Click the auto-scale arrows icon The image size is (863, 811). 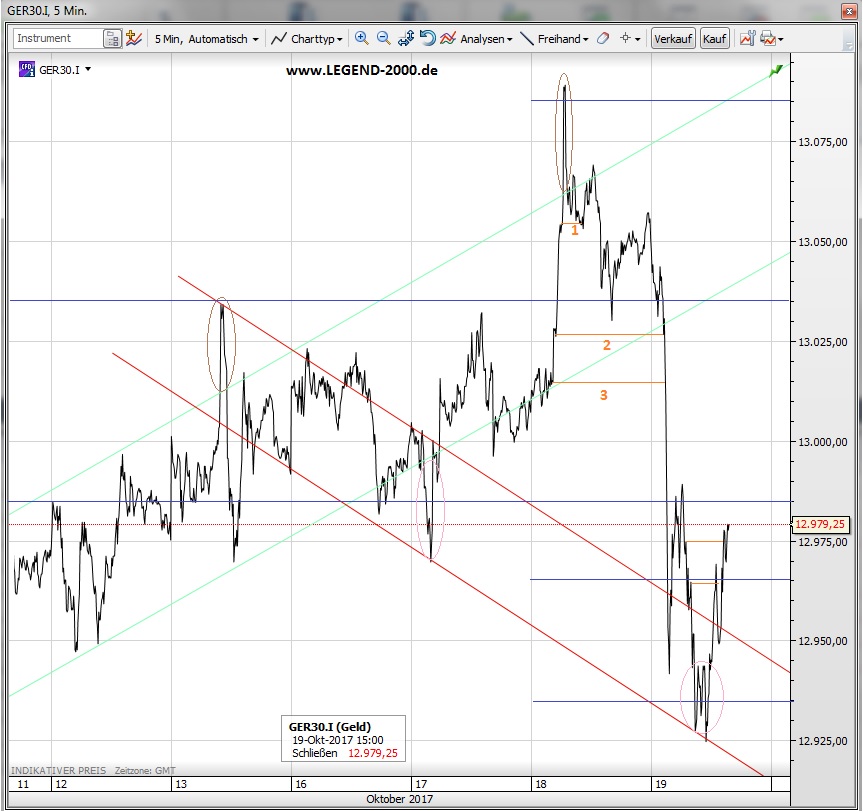405,39
